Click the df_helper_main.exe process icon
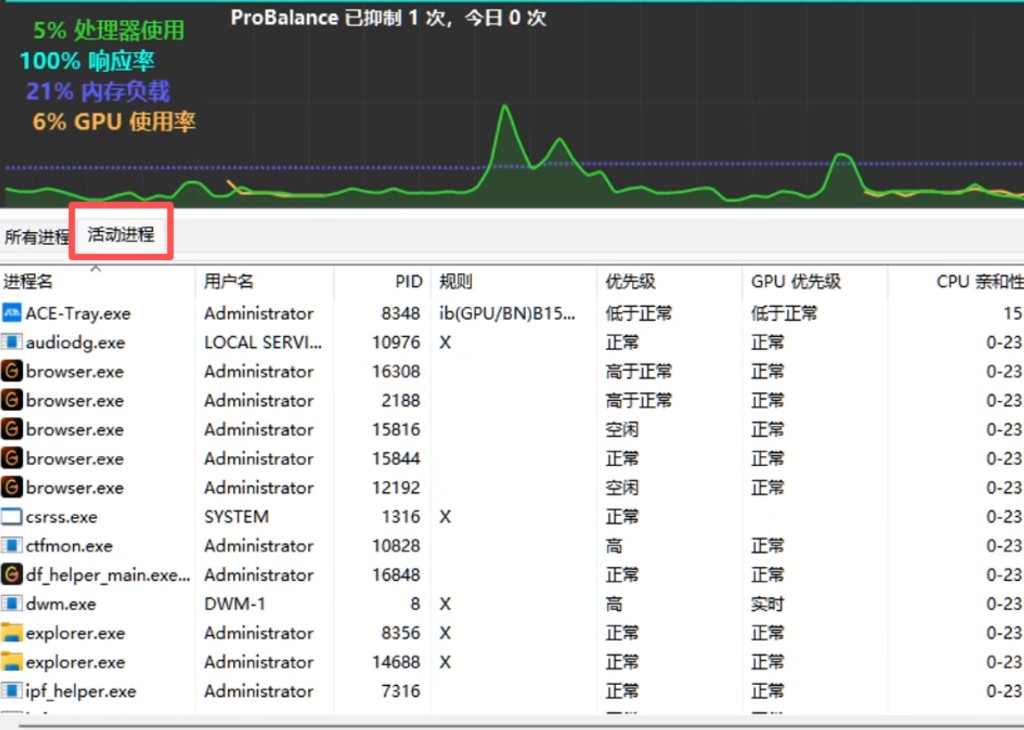Screen dimensions: 1024x730 point(12,575)
